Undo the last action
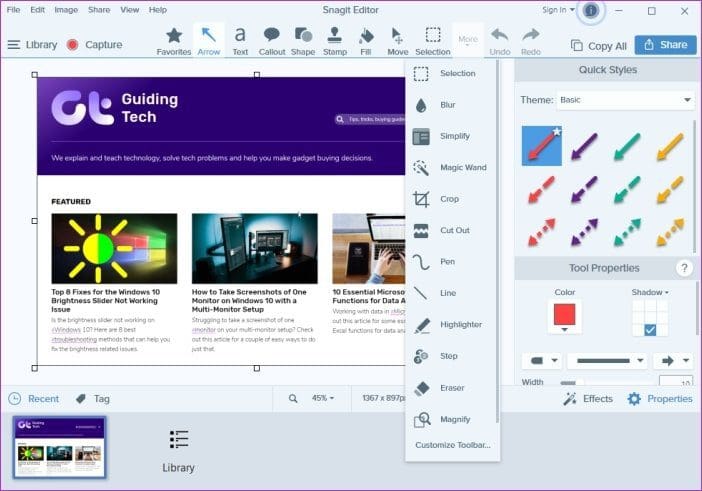The image size is (702, 491). point(500,41)
